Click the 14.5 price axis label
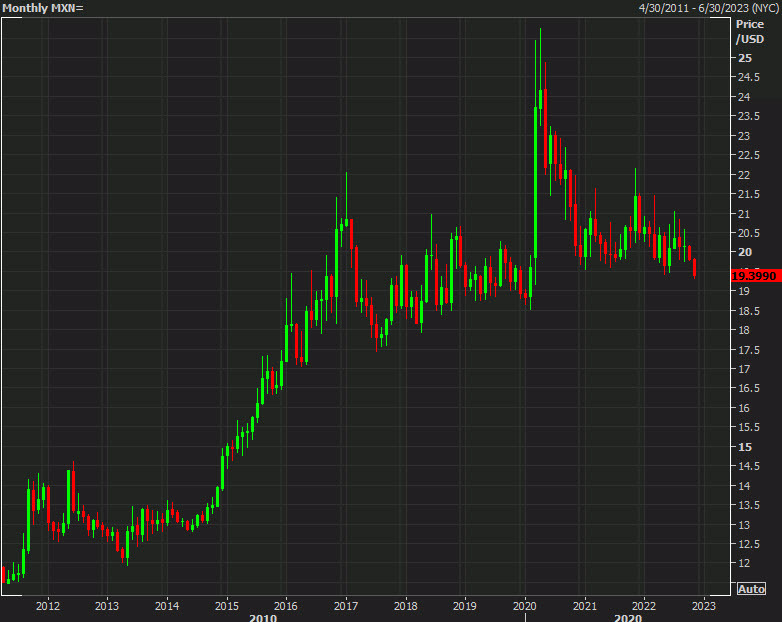782x622 pixels. pyautogui.click(x=749, y=466)
